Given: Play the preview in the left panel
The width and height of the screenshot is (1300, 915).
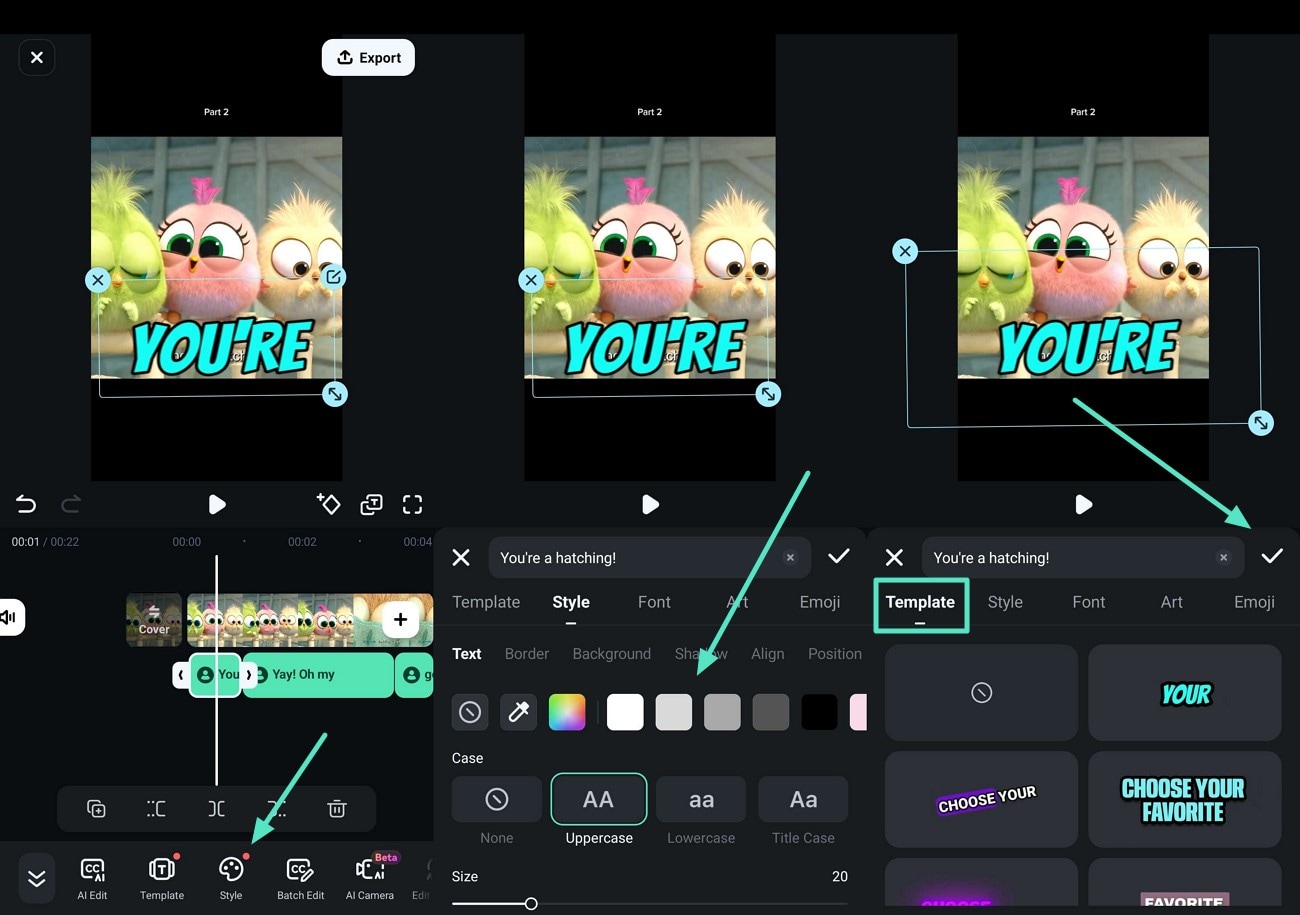Looking at the screenshot, I should [217, 505].
